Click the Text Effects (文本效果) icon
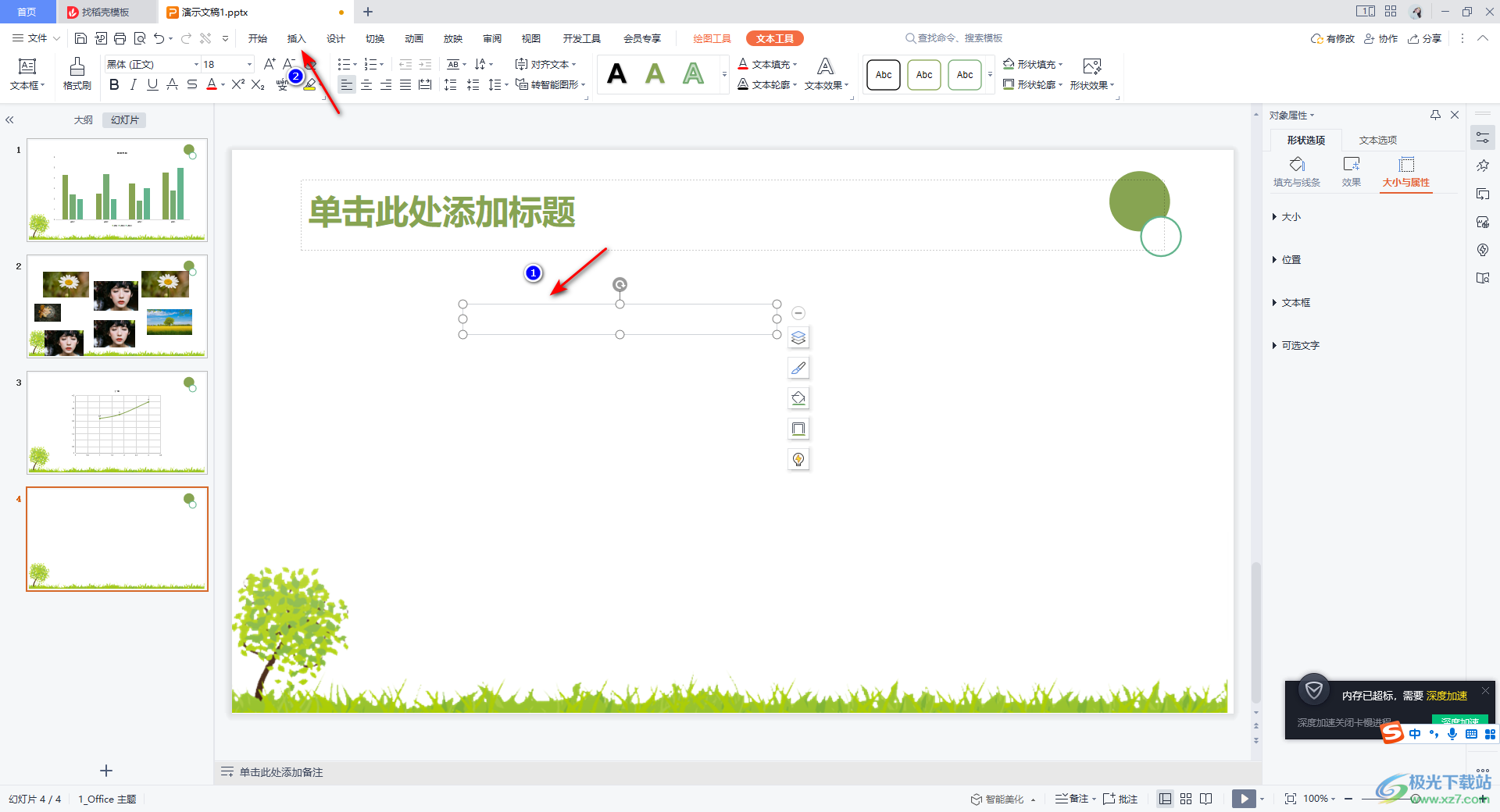Image resolution: width=1500 pixels, height=812 pixels. [x=826, y=74]
